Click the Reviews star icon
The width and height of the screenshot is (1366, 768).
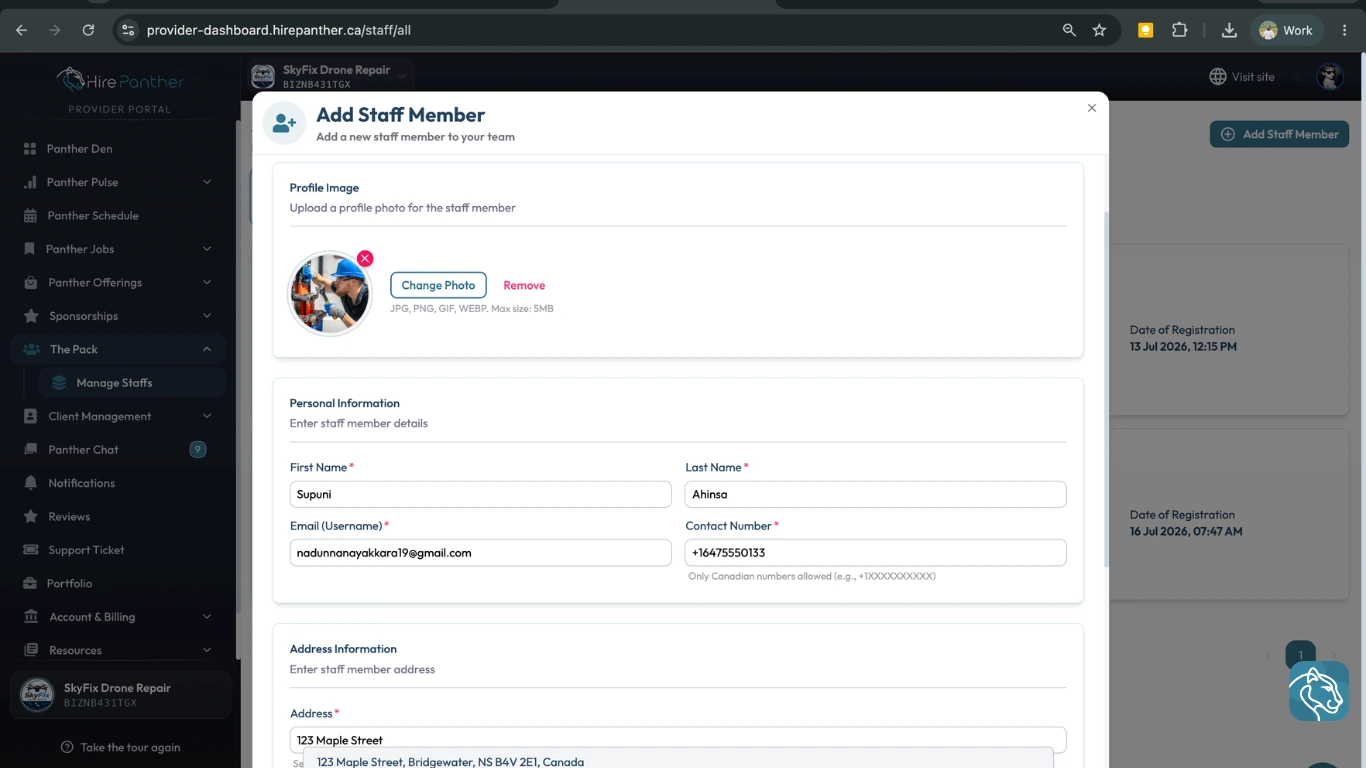[30, 517]
